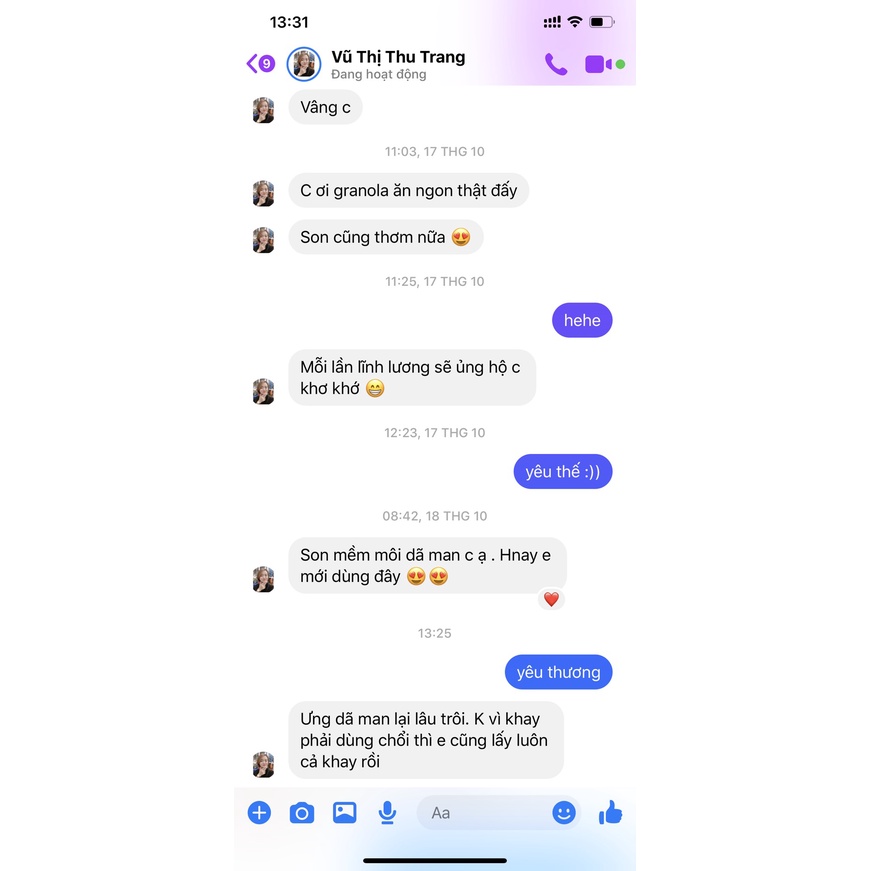
Task: Tap the profile picture in the header
Action: [x=303, y=64]
